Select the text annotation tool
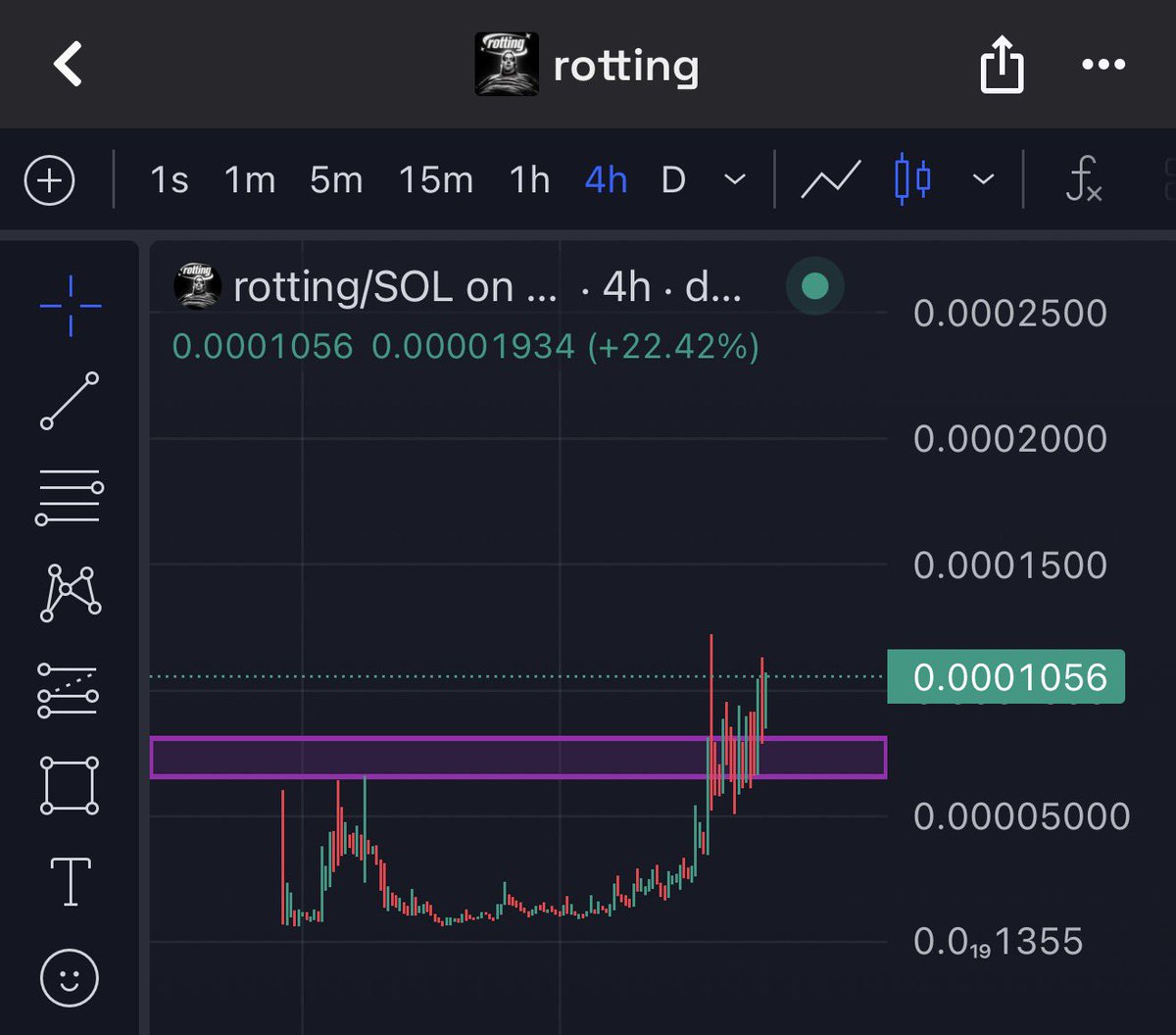Viewport: 1176px width, 1035px height. tap(71, 881)
